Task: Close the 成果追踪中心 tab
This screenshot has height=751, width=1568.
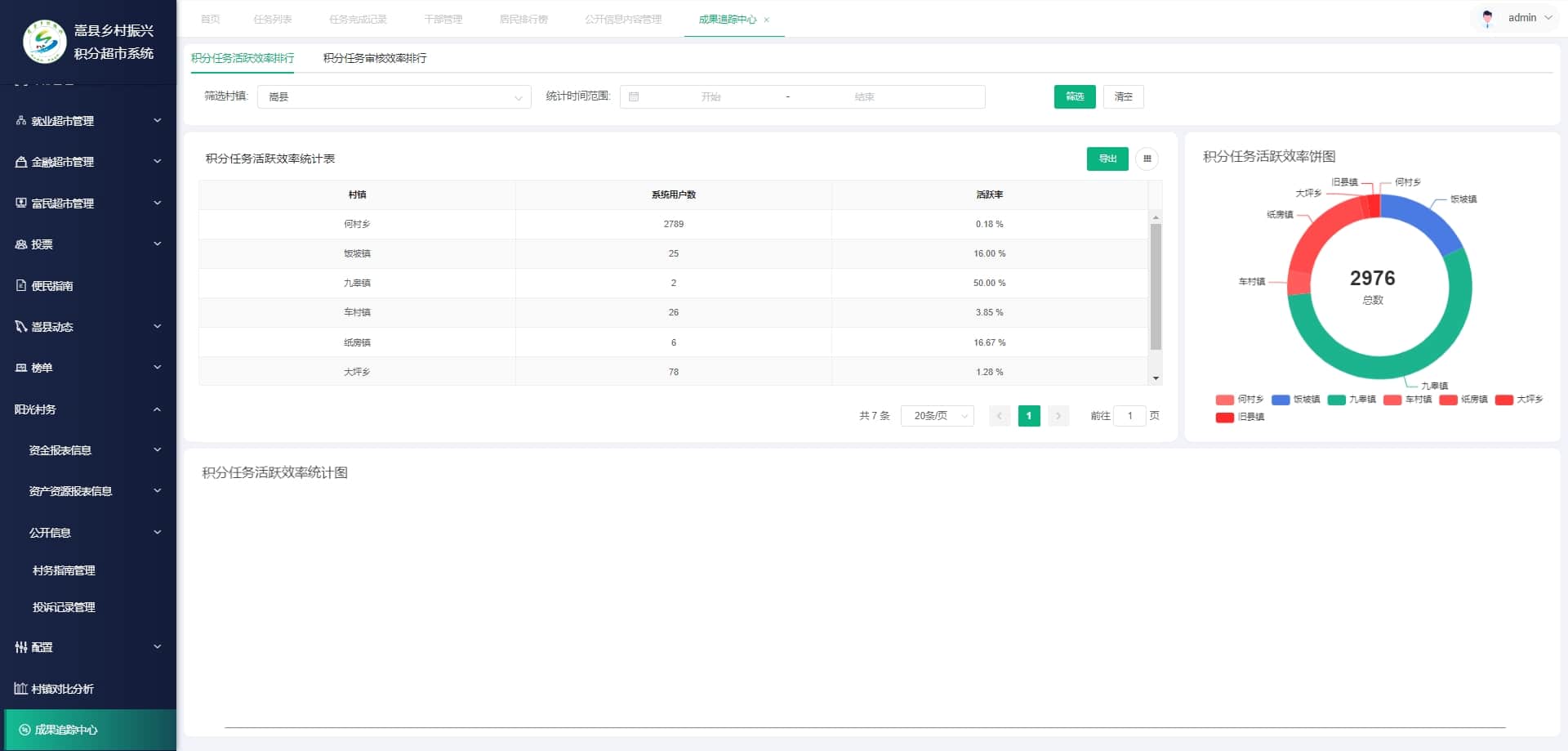Action: [767, 20]
